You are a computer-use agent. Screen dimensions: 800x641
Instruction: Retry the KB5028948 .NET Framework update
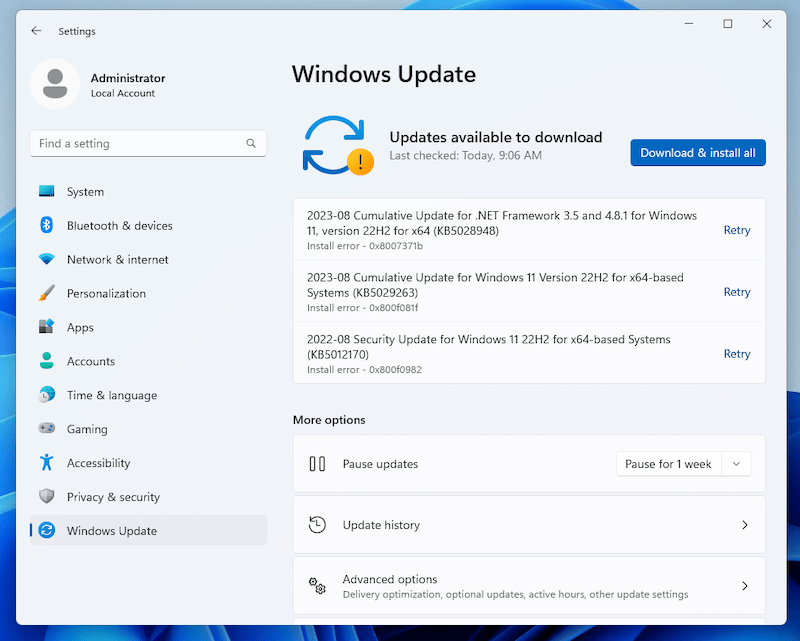(737, 230)
